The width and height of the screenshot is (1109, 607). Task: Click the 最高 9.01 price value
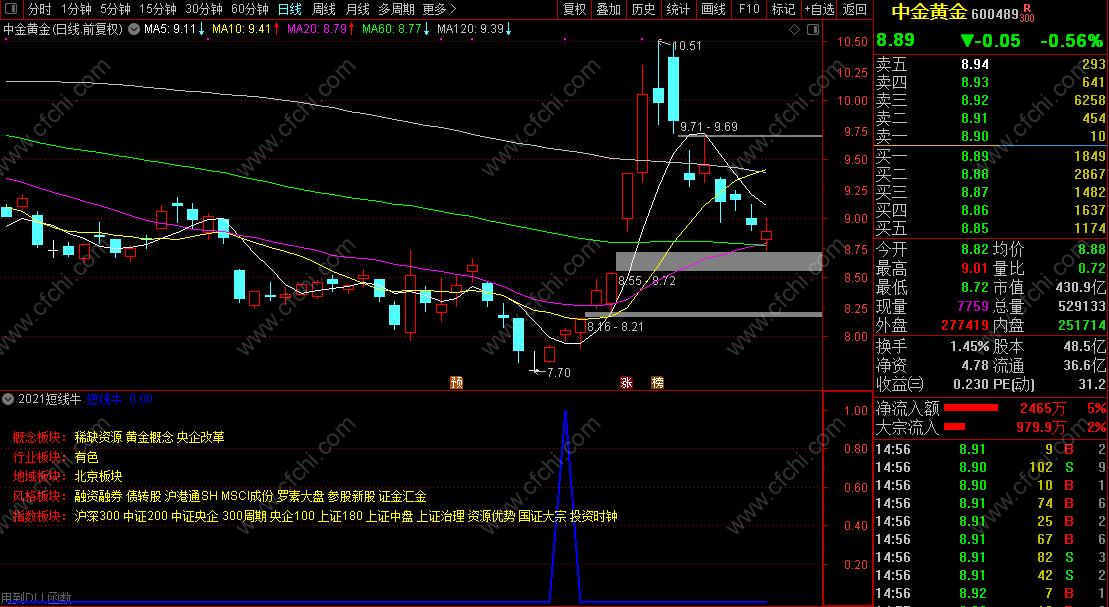[x=975, y=268]
